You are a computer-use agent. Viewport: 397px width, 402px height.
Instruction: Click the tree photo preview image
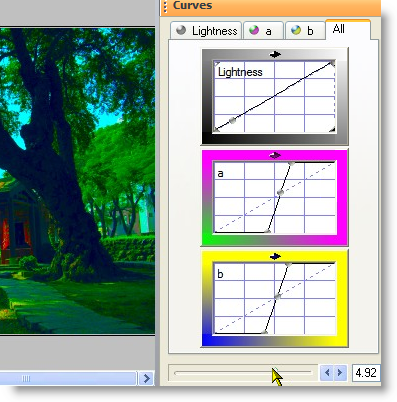point(77,181)
